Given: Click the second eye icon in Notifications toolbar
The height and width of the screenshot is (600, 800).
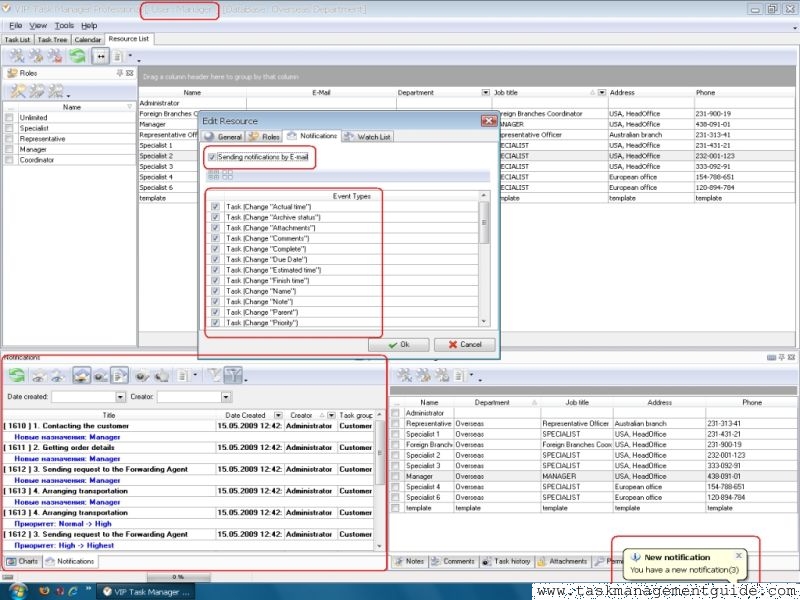Looking at the screenshot, I should (57, 377).
